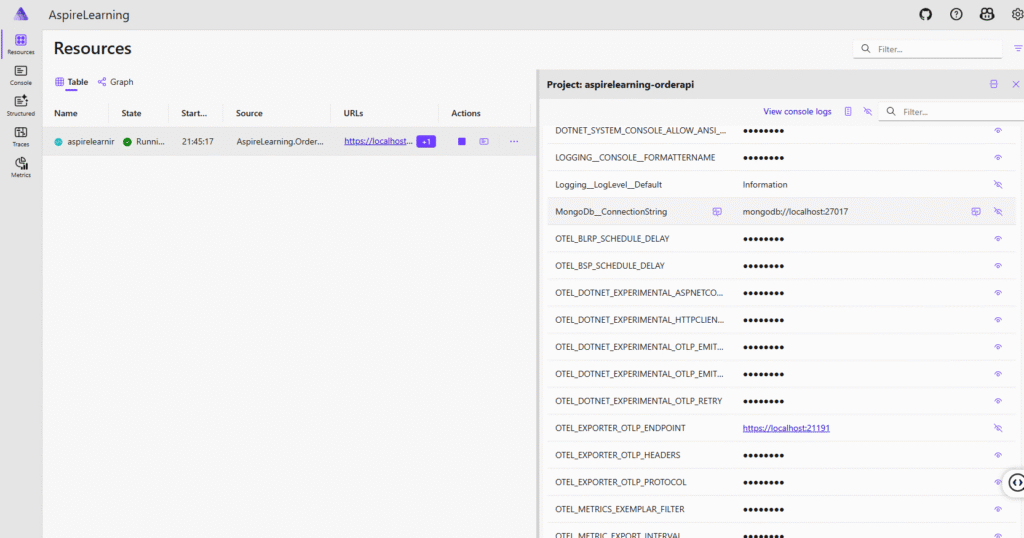Reveal the LOGGING__CONSOLE__FORMATTERNAME value
The height and width of the screenshot is (538, 1024).
click(x=998, y=157)
